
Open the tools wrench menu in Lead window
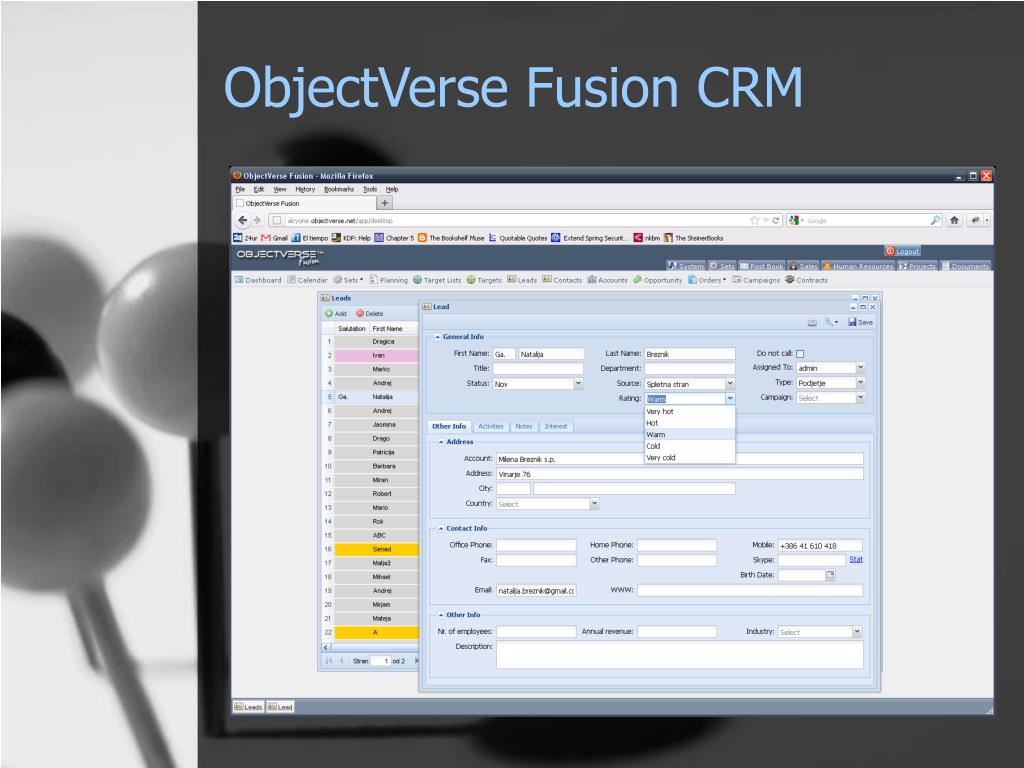[x=831, y=322]
